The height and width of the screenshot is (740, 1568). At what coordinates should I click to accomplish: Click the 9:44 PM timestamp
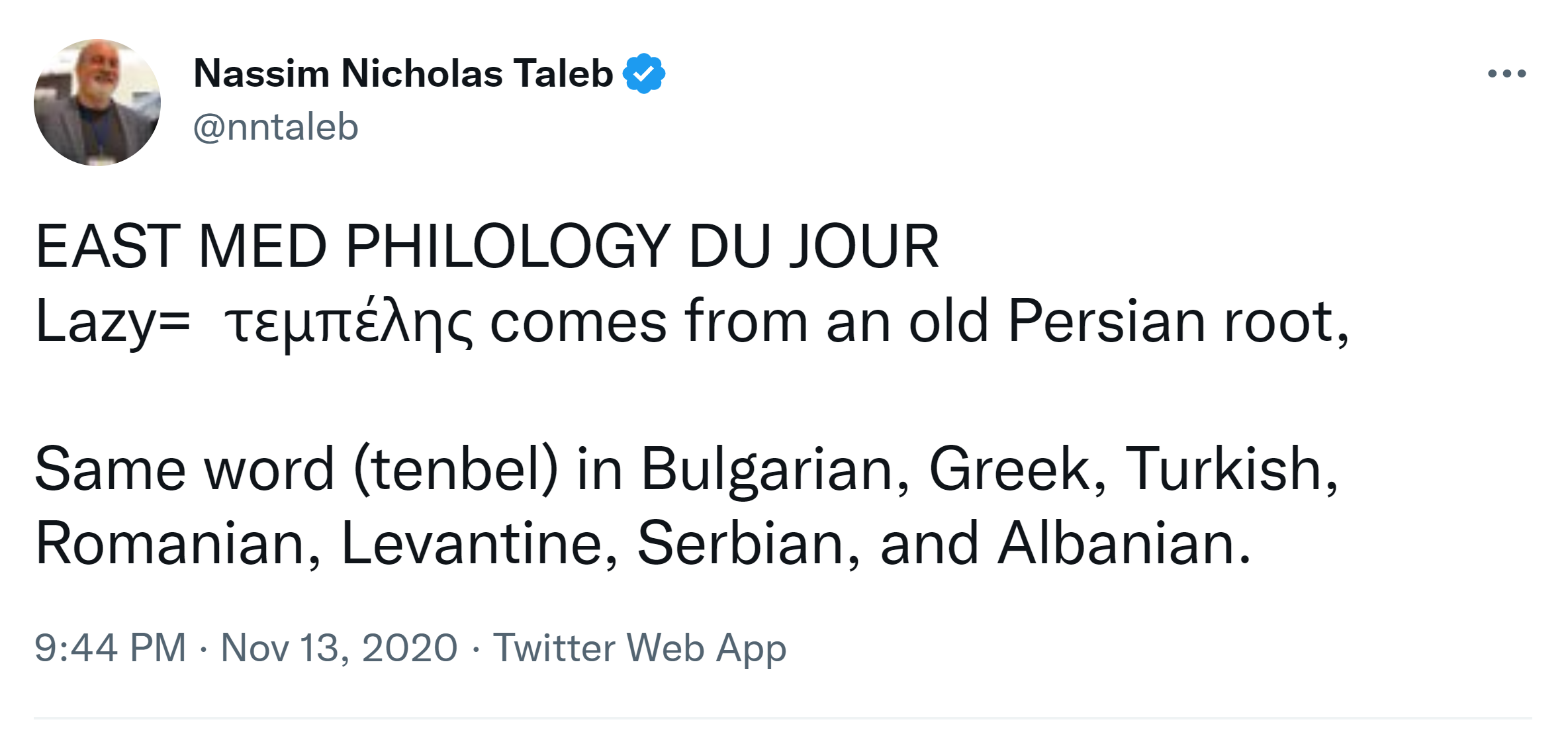(x=111, y=647)
